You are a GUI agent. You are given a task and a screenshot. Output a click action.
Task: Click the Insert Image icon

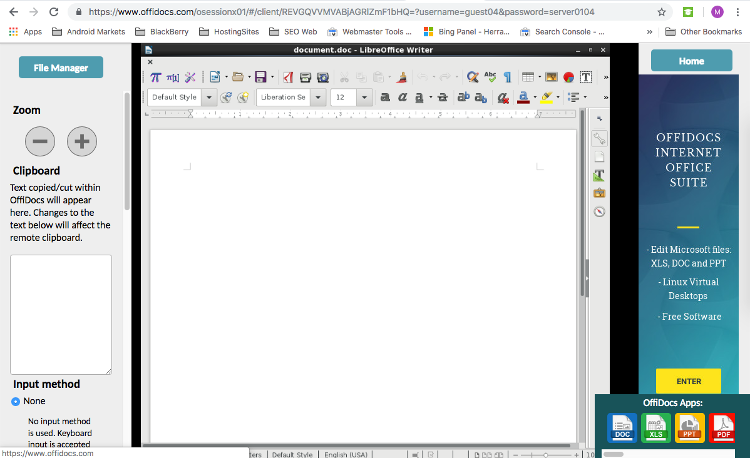(551, 77)
